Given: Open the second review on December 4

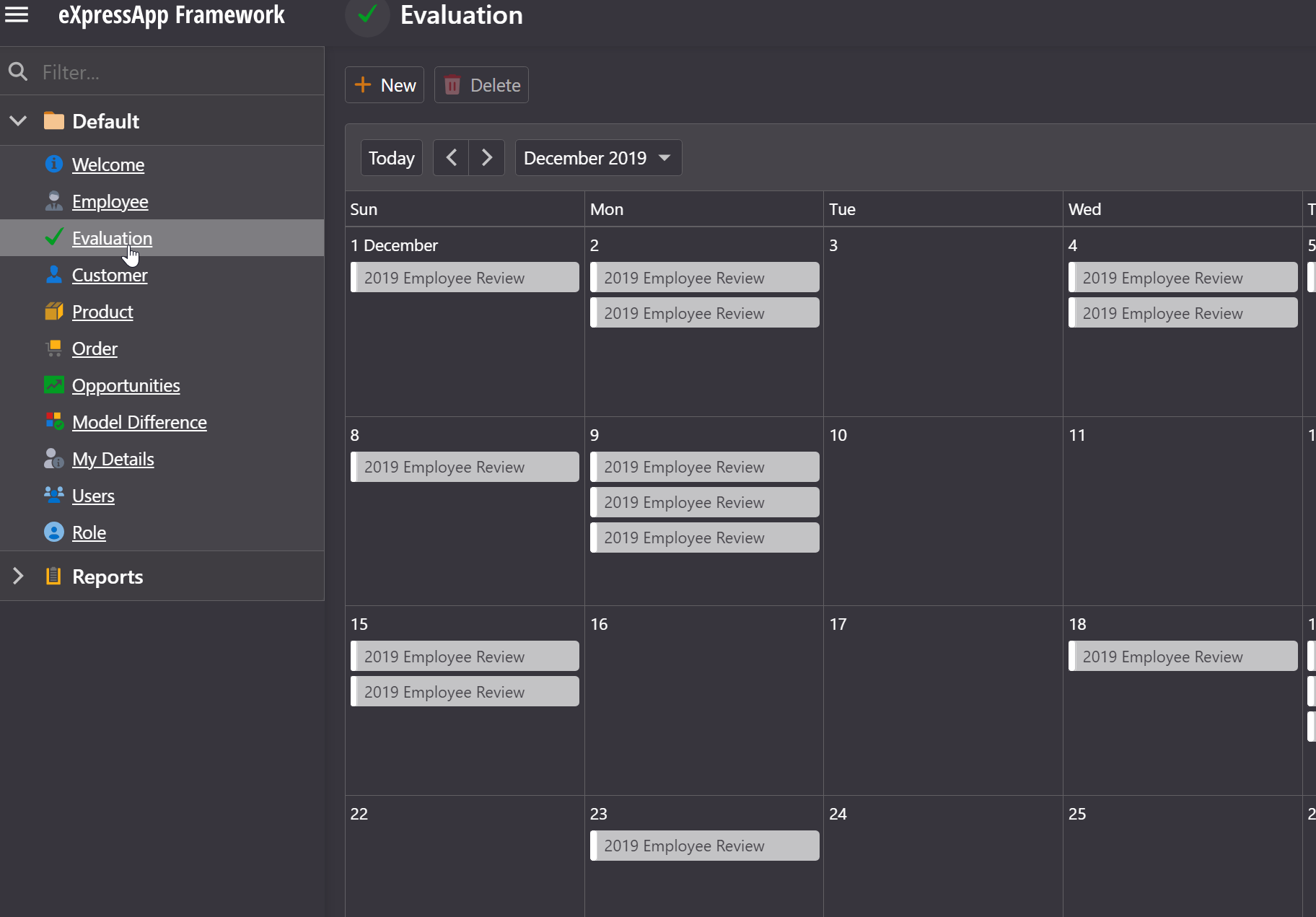Looking at the screenshot, I should coord(1183,313).
